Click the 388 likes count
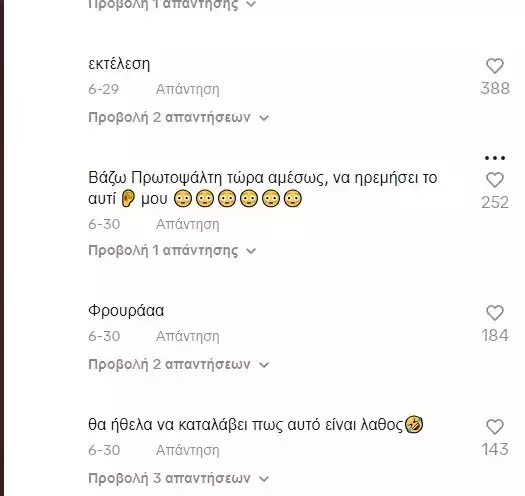This screenshot has height=496, width=525. click(x=495, y=88)
